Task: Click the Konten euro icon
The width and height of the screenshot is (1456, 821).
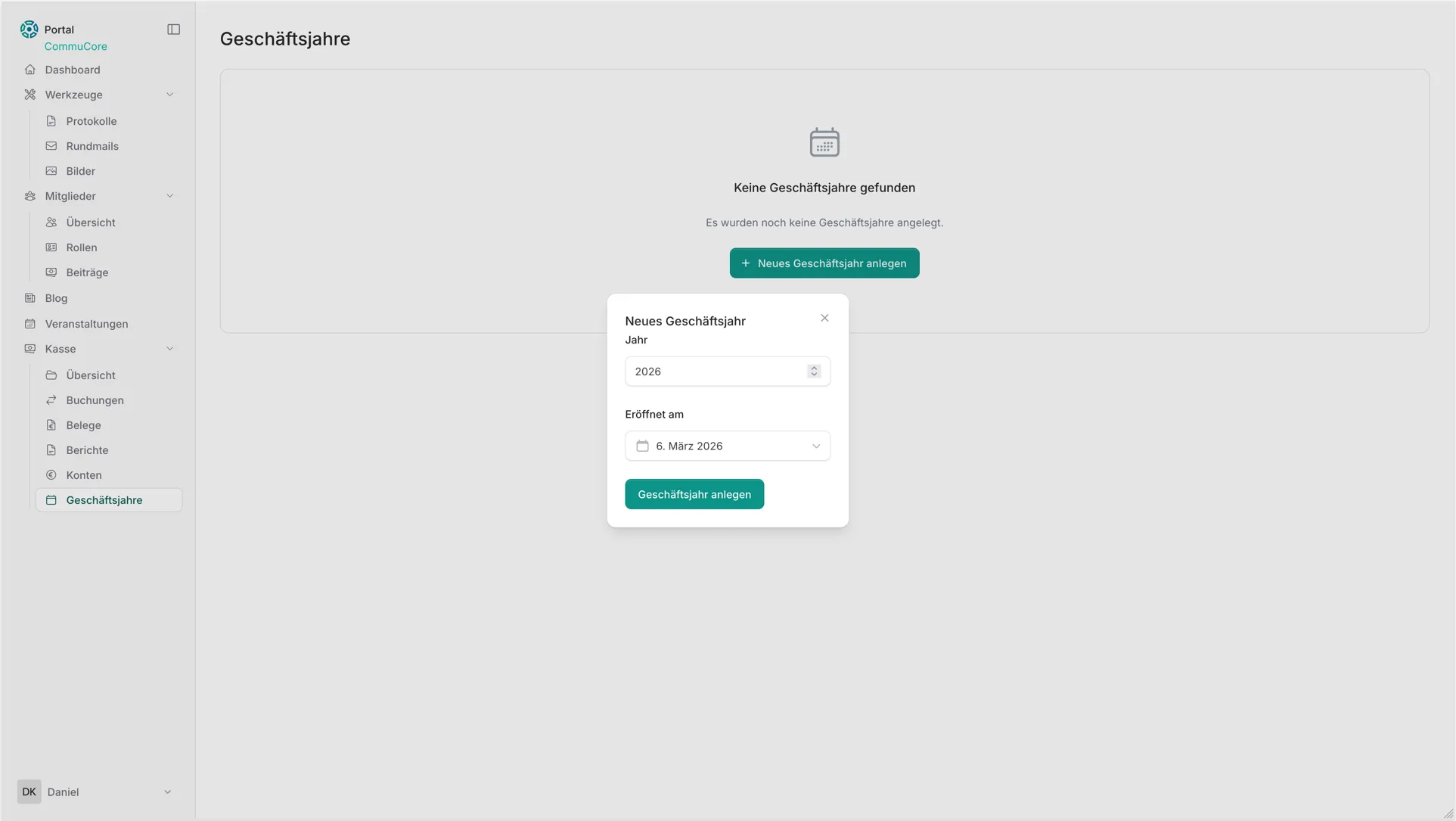Action: point(51,475)
